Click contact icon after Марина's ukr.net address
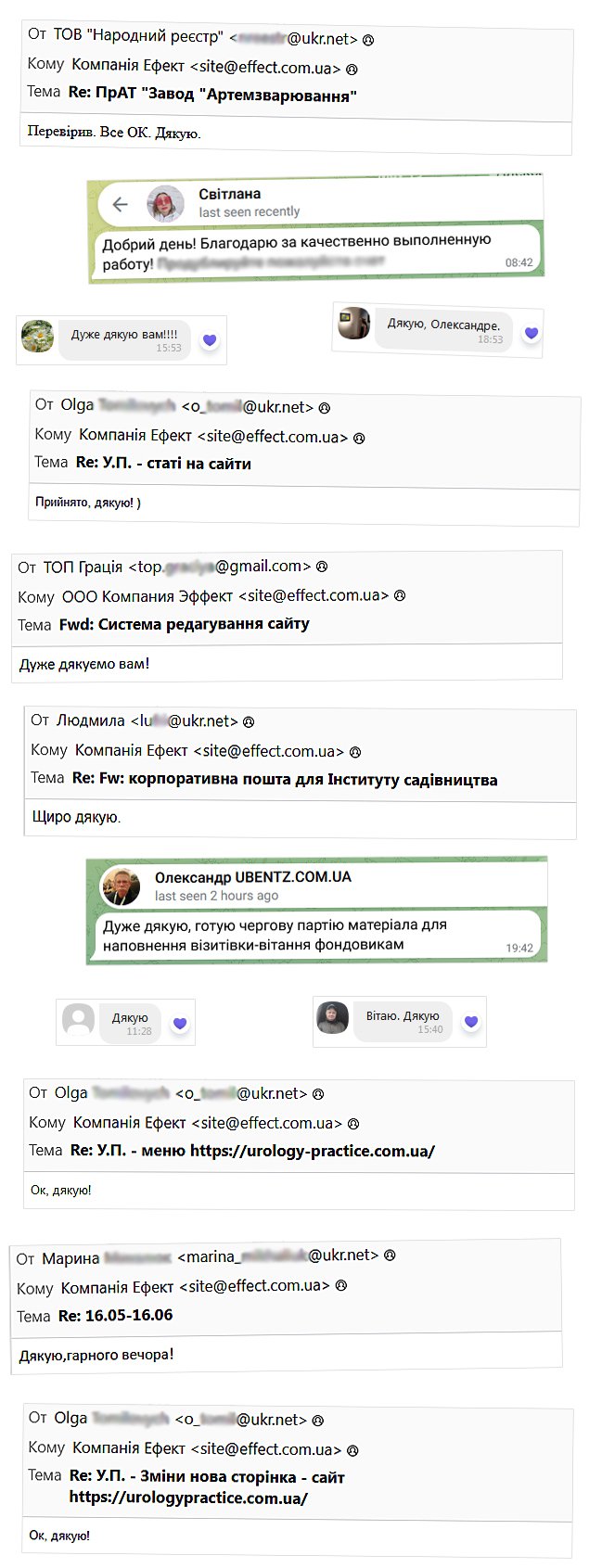This screenshot has height=1568, width=589. pyautogui.click(x=390, y=1256)
